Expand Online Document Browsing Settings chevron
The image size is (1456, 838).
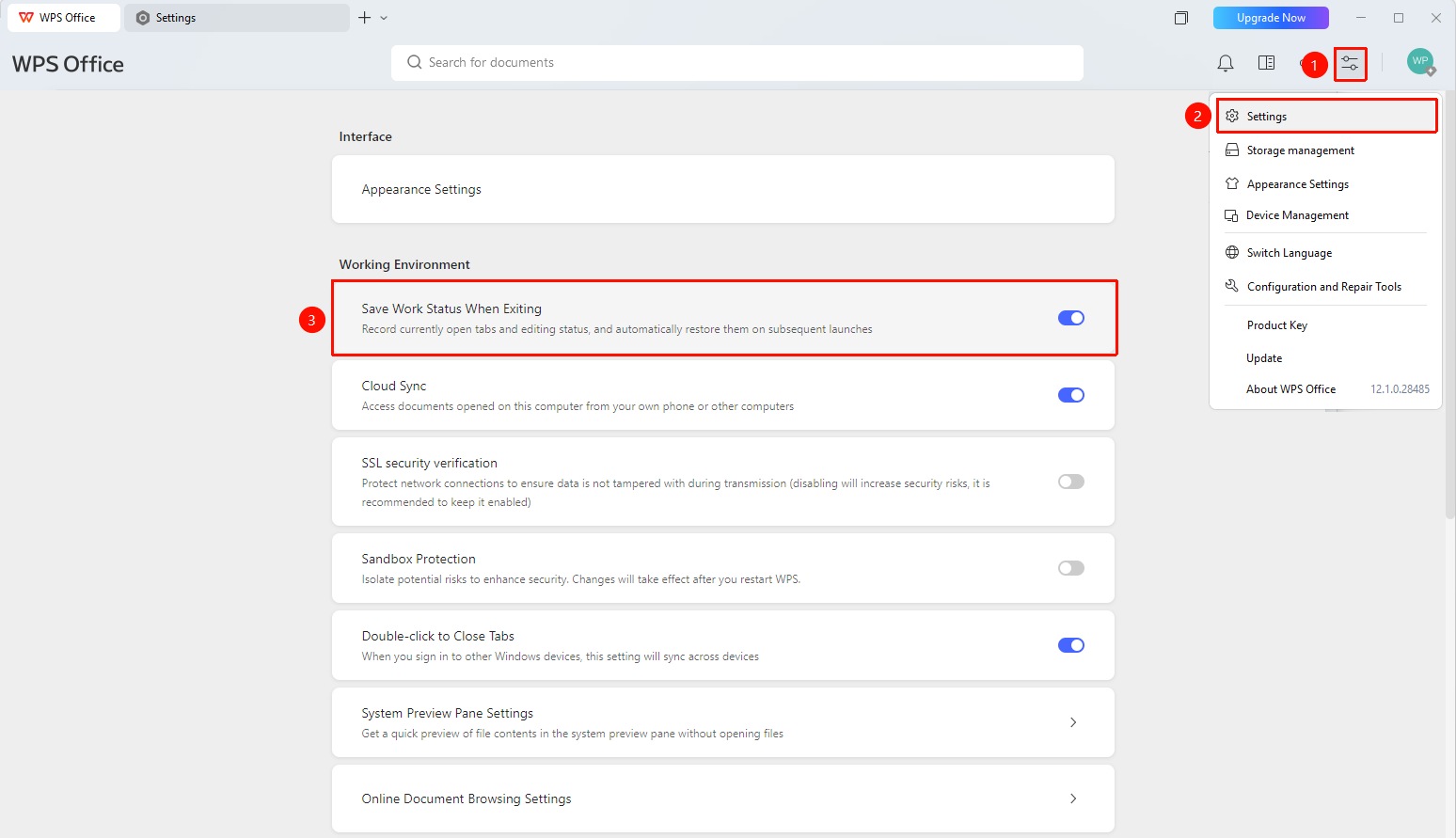click(x=1073, y=798)
